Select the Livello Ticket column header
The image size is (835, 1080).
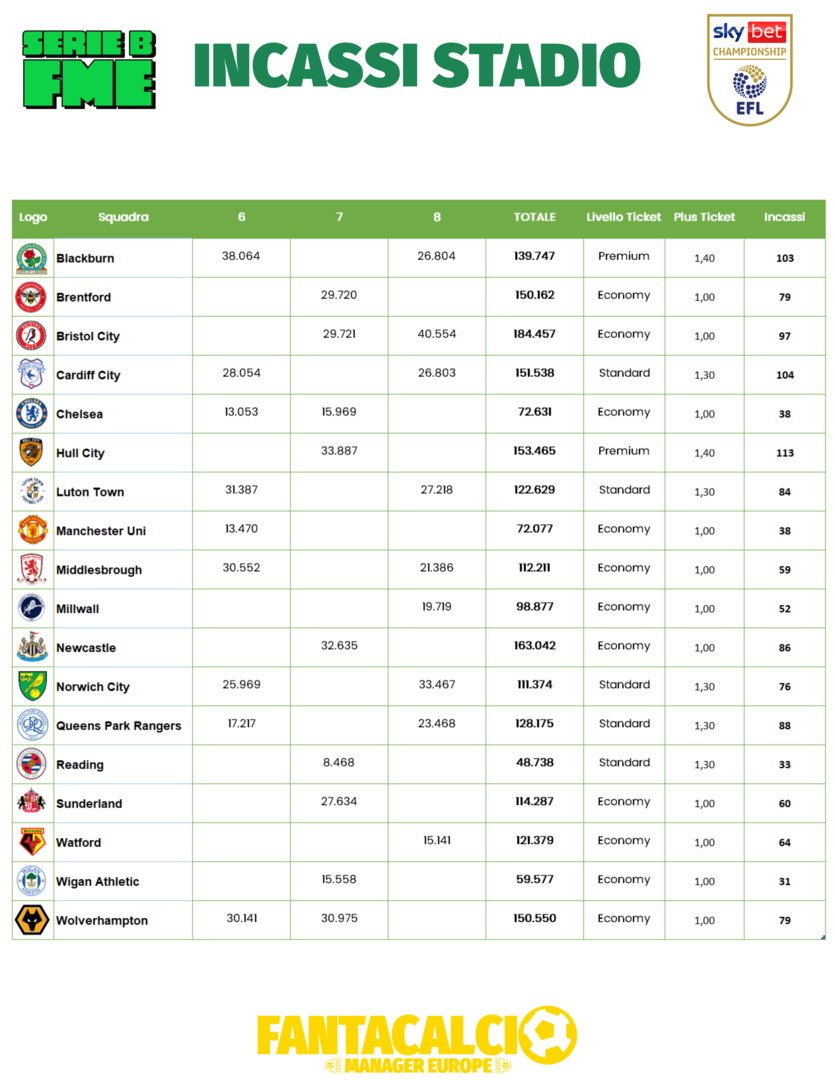click(x=624, y=217)
